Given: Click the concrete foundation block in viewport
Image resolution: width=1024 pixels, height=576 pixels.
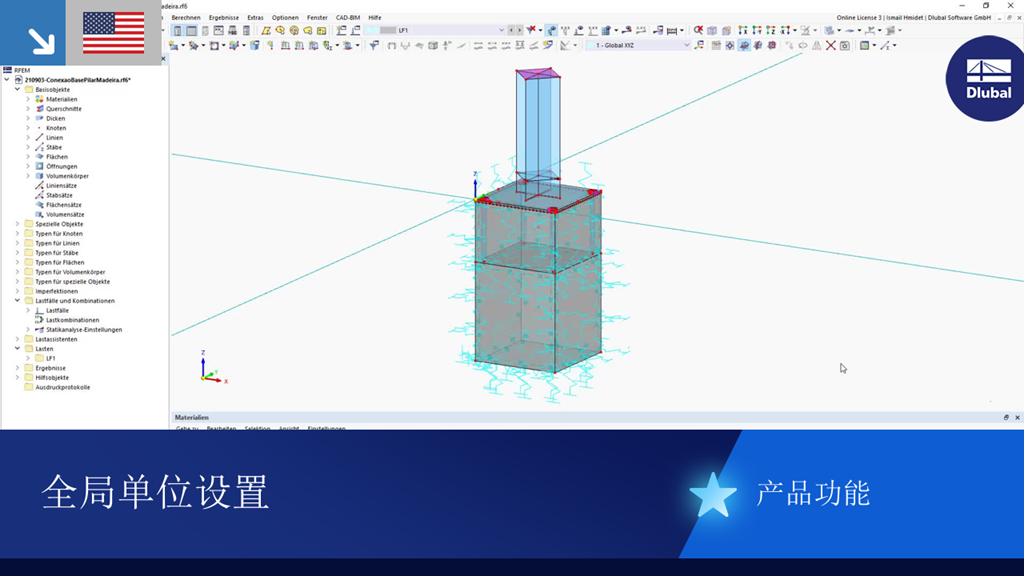Looking at the screenshot, I should [x=537, y=281].
